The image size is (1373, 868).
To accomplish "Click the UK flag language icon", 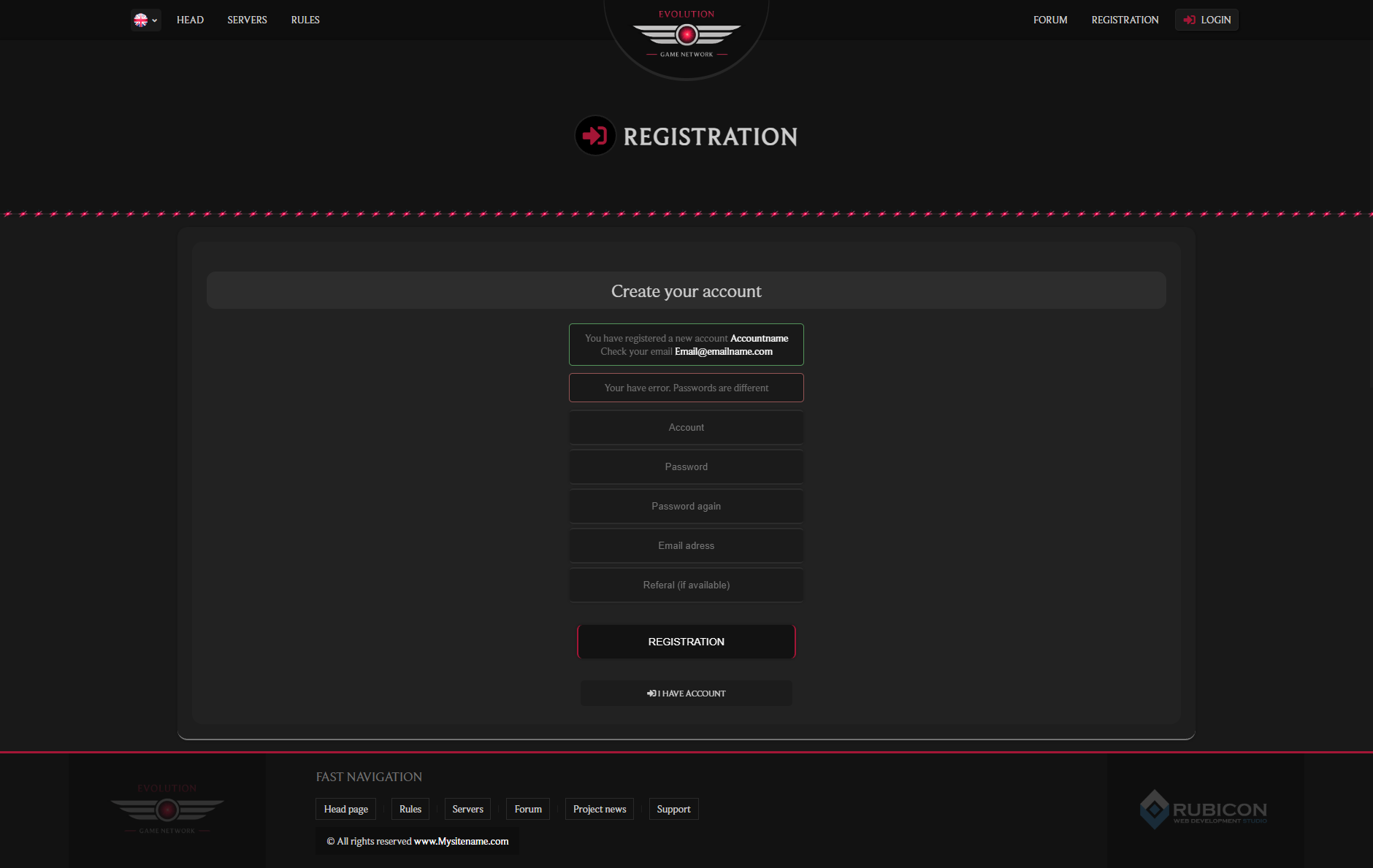I will point(142,20).
